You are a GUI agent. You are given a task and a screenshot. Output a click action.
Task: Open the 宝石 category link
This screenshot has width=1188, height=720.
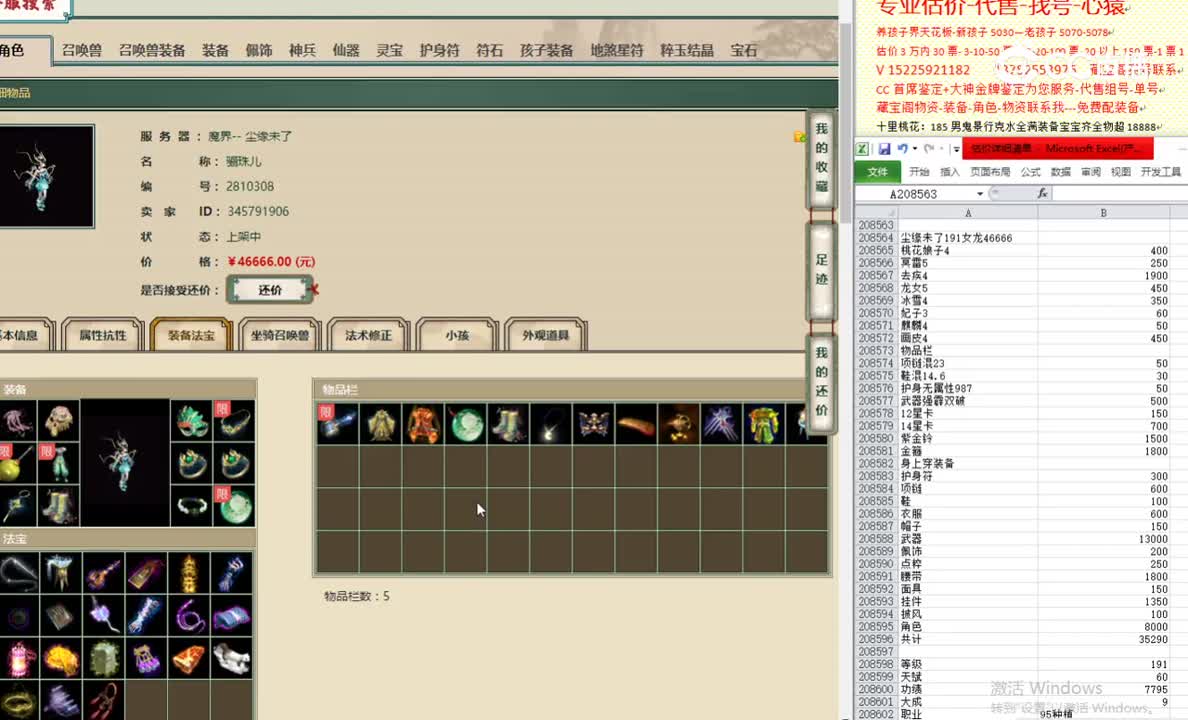744,51
